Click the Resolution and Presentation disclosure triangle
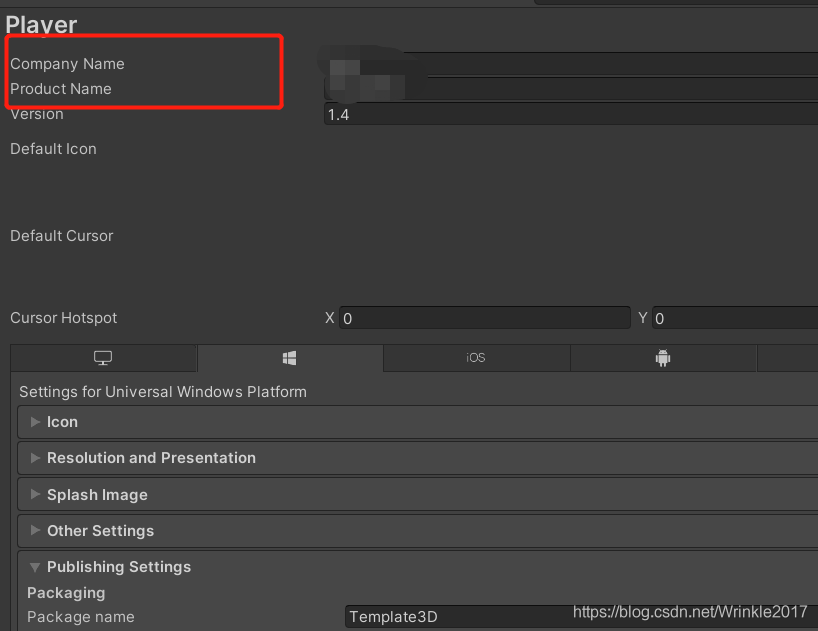This screenshot has width=818, height=631. 35,458
